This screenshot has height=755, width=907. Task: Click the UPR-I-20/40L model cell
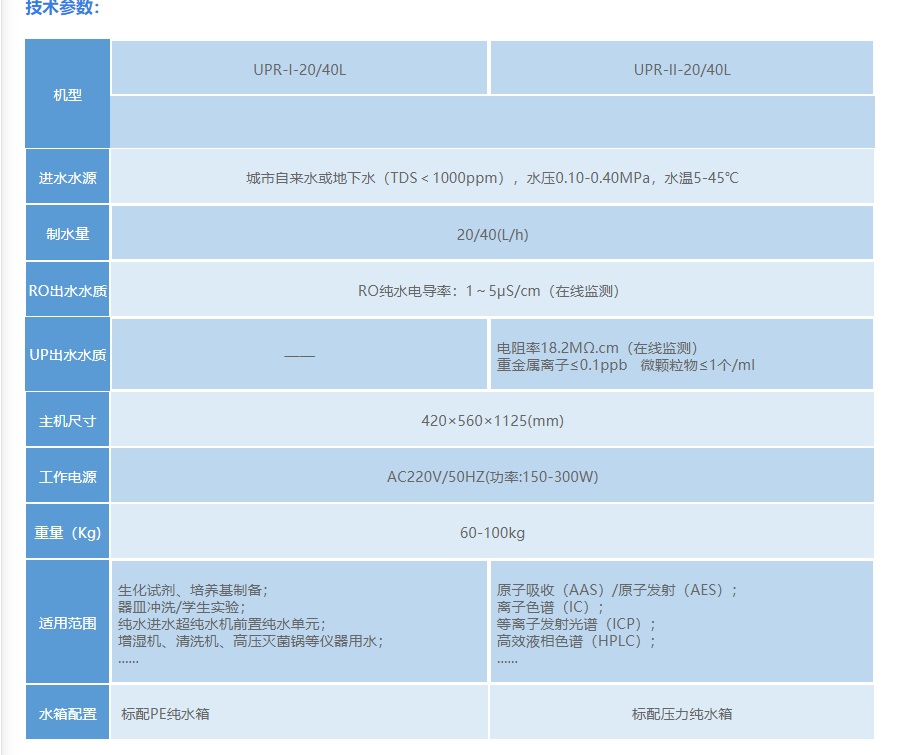[298, 70]
